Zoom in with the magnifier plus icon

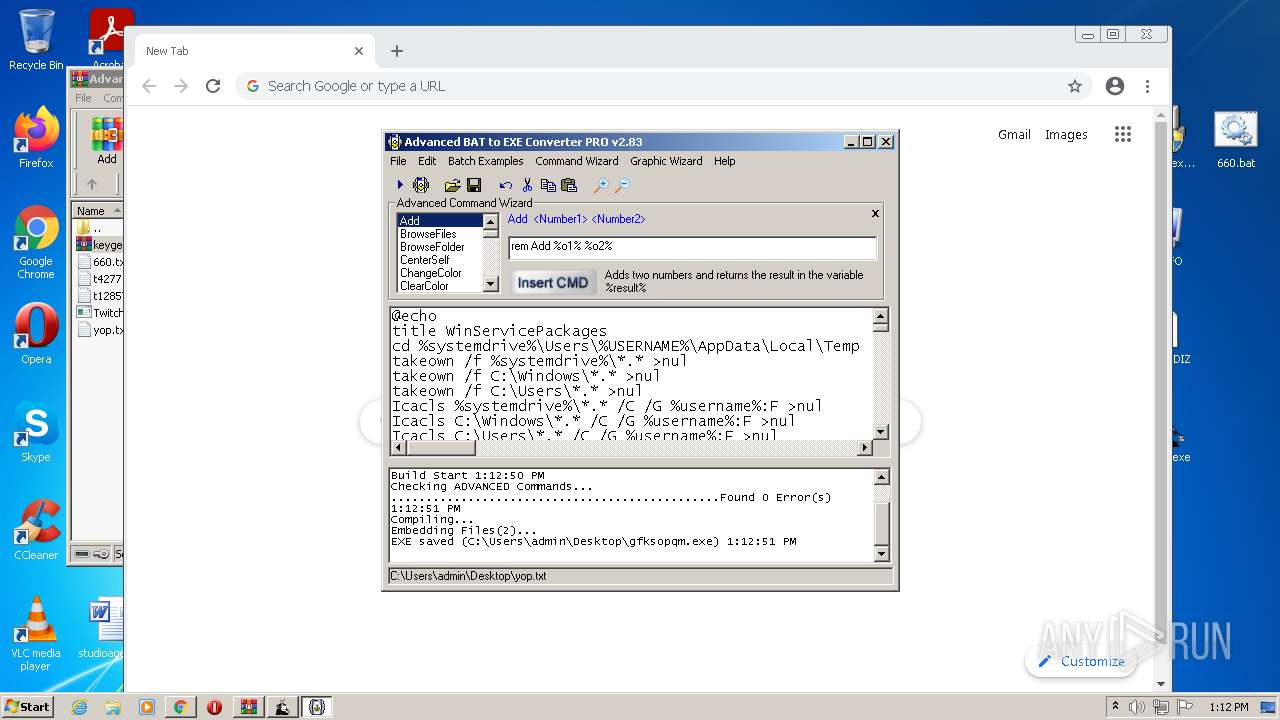(x=600, y=185)
